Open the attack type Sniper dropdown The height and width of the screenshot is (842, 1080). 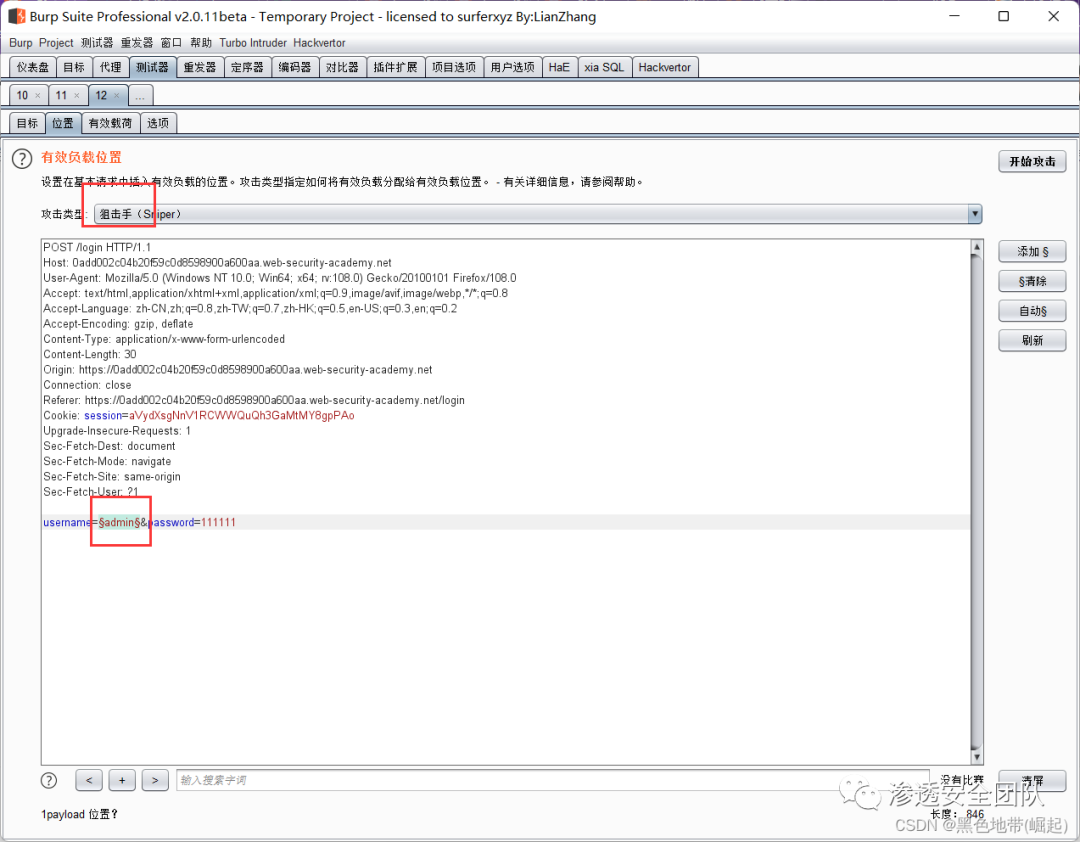[x=537, y=214]
